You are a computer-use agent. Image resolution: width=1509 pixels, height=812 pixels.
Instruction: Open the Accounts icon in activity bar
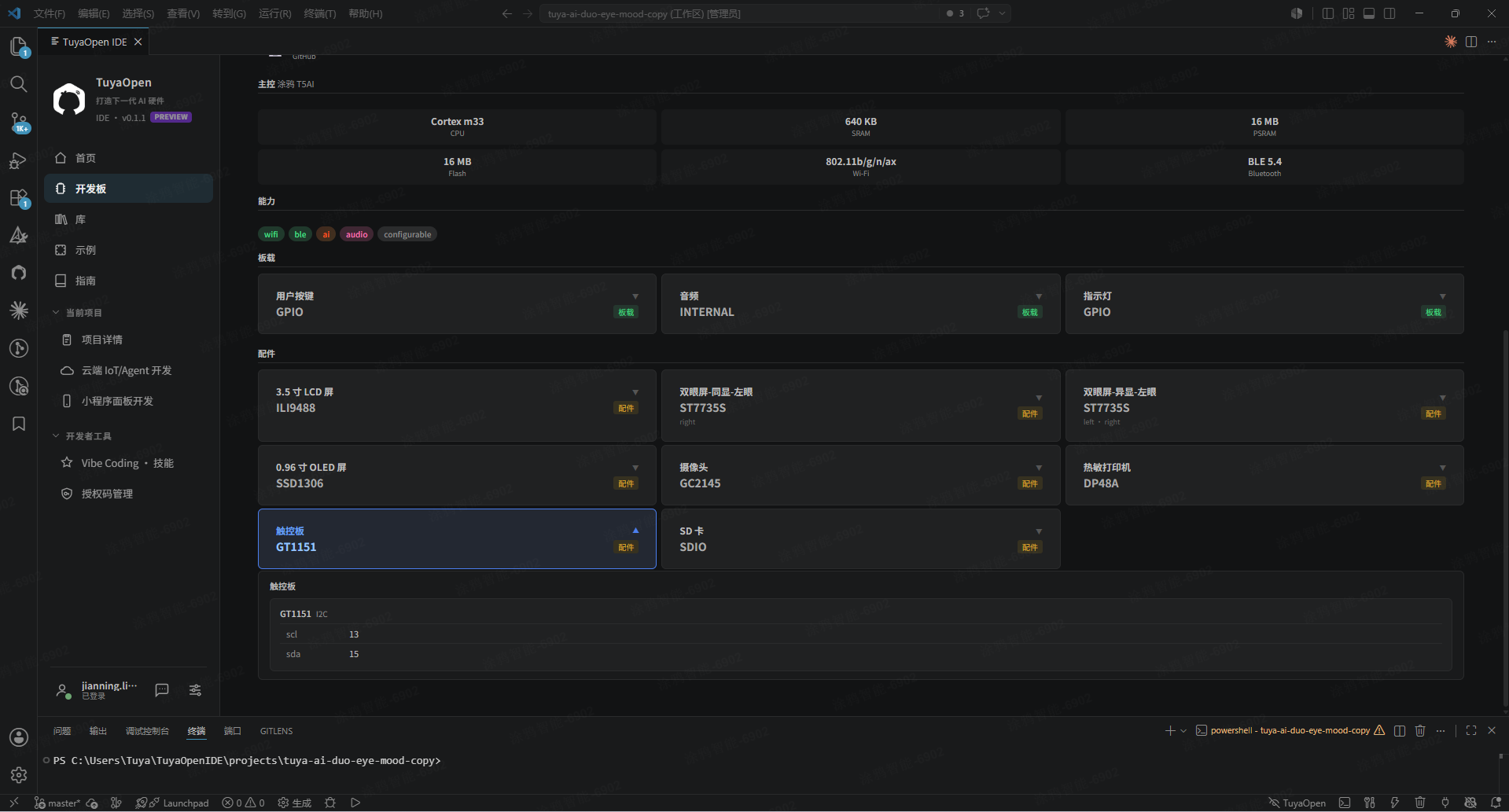[19, 737]
